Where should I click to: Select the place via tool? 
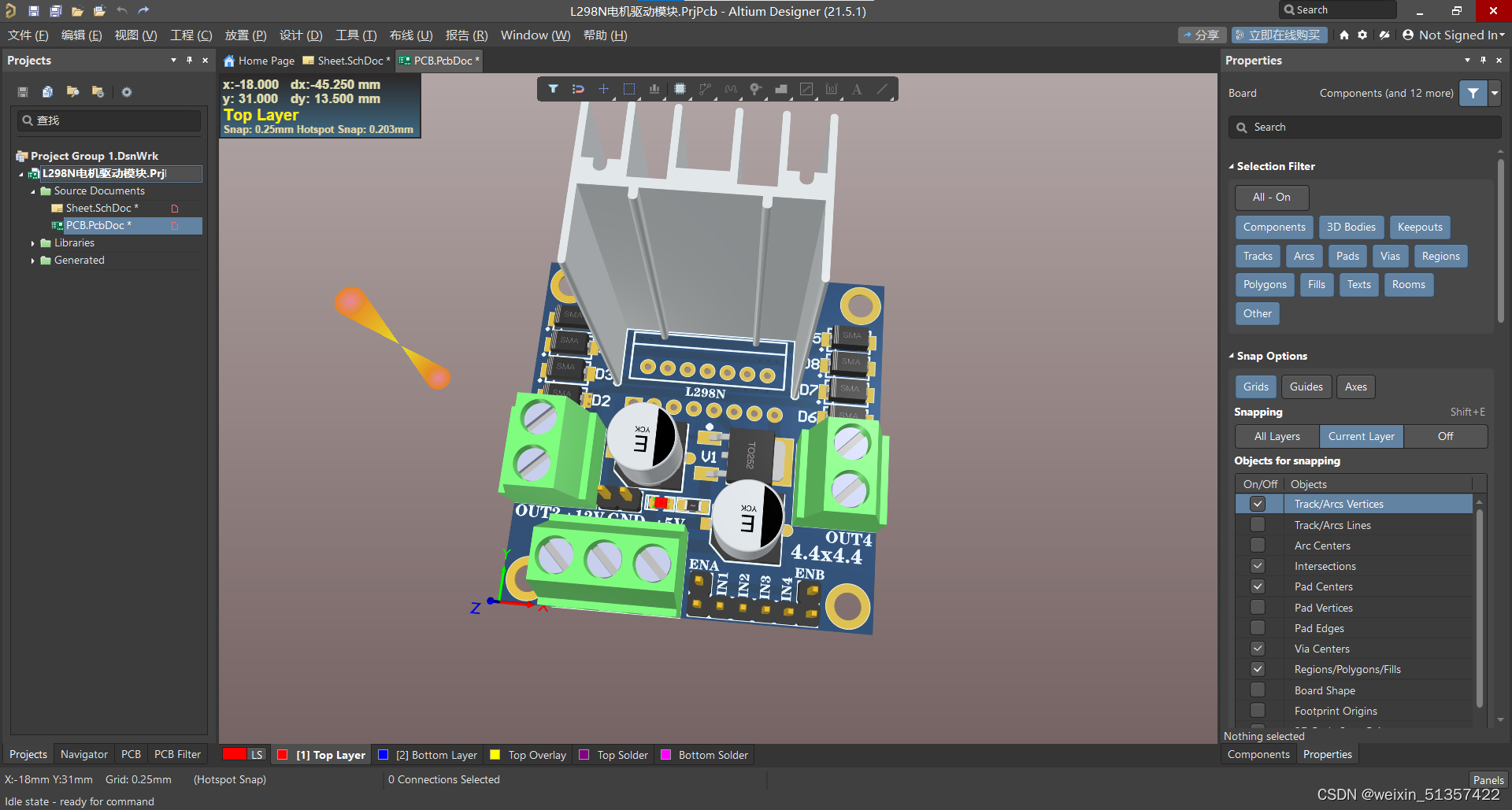coord(756,89)
